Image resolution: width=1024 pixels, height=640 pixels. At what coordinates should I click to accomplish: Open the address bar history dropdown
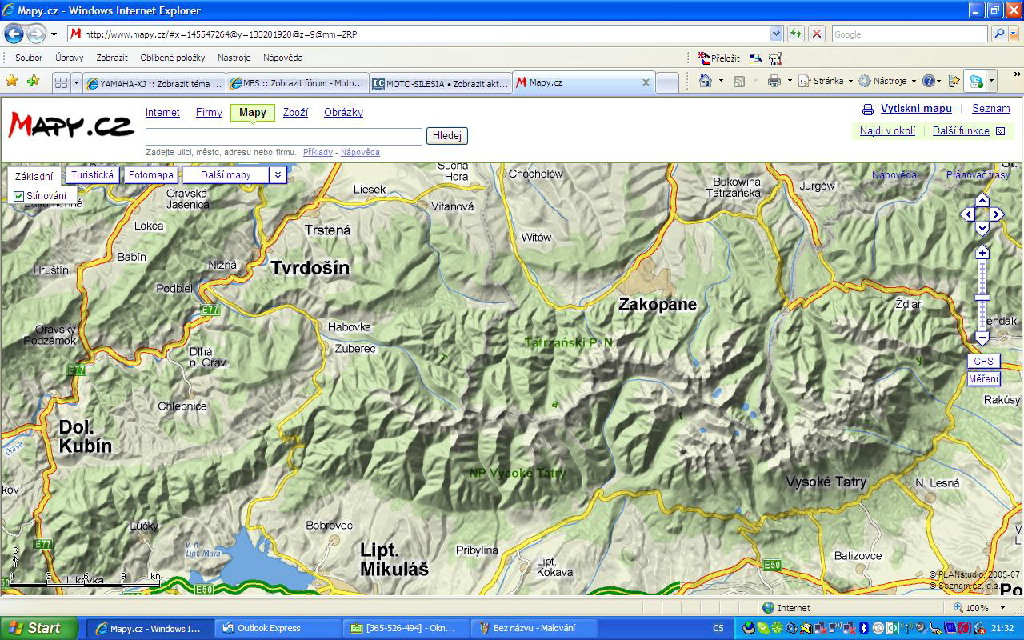tap(776, 34)
